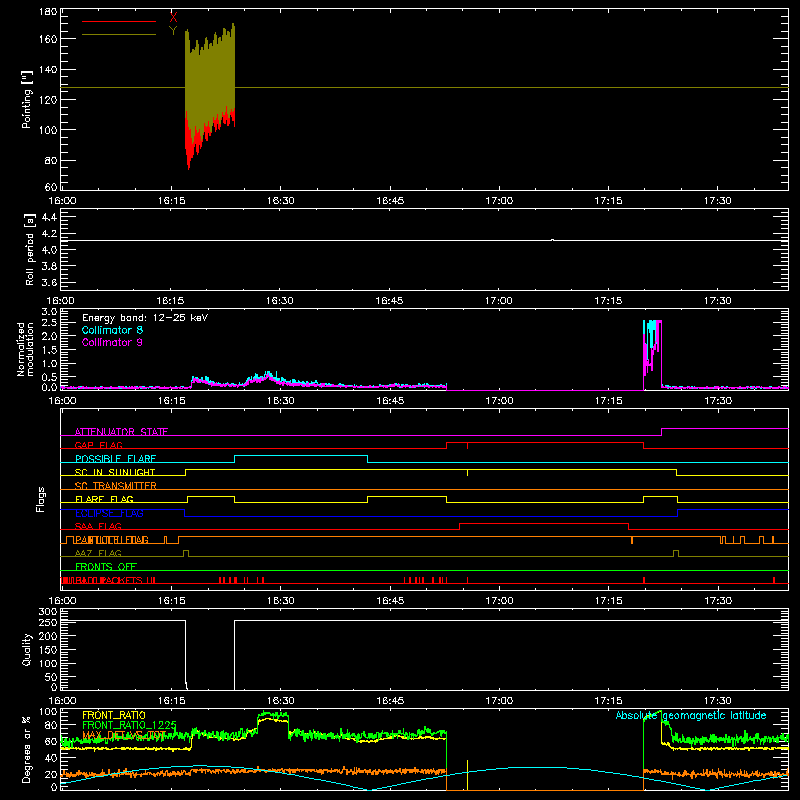
Task: Click the FLARE_FLAG label
Action: pos(104,499)
